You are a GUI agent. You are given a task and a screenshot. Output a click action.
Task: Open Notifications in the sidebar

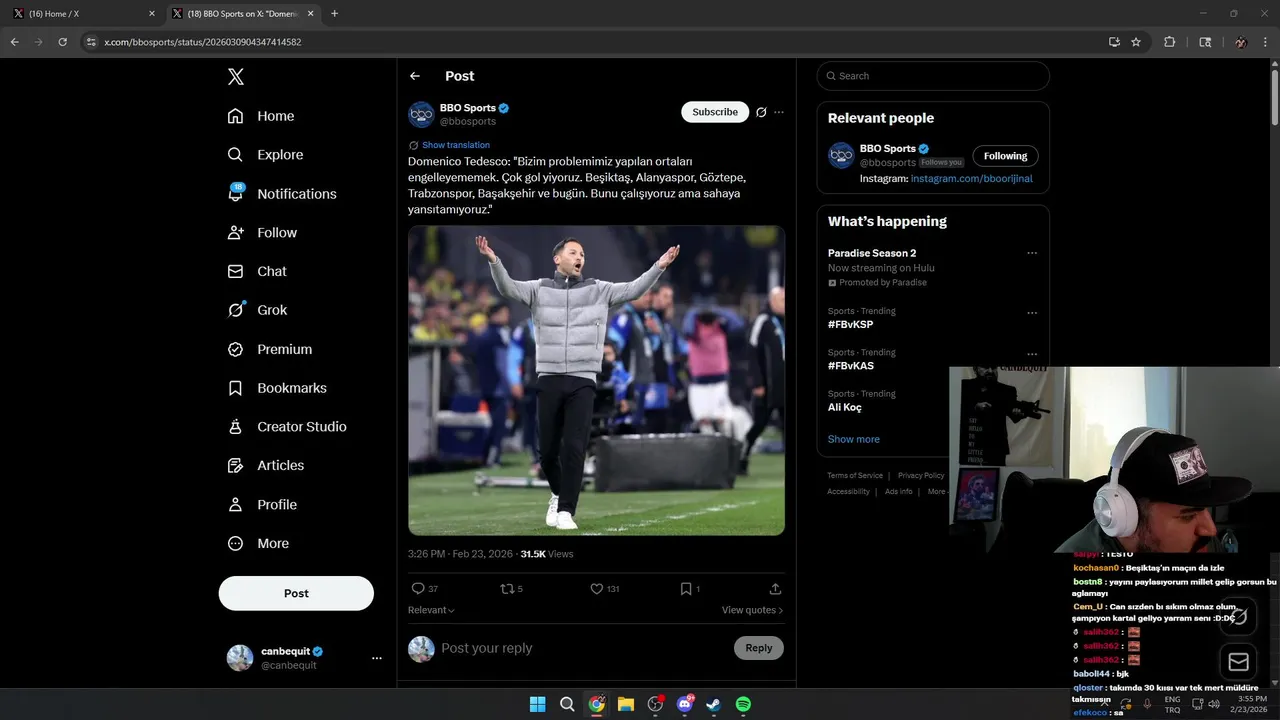(282, 194)
